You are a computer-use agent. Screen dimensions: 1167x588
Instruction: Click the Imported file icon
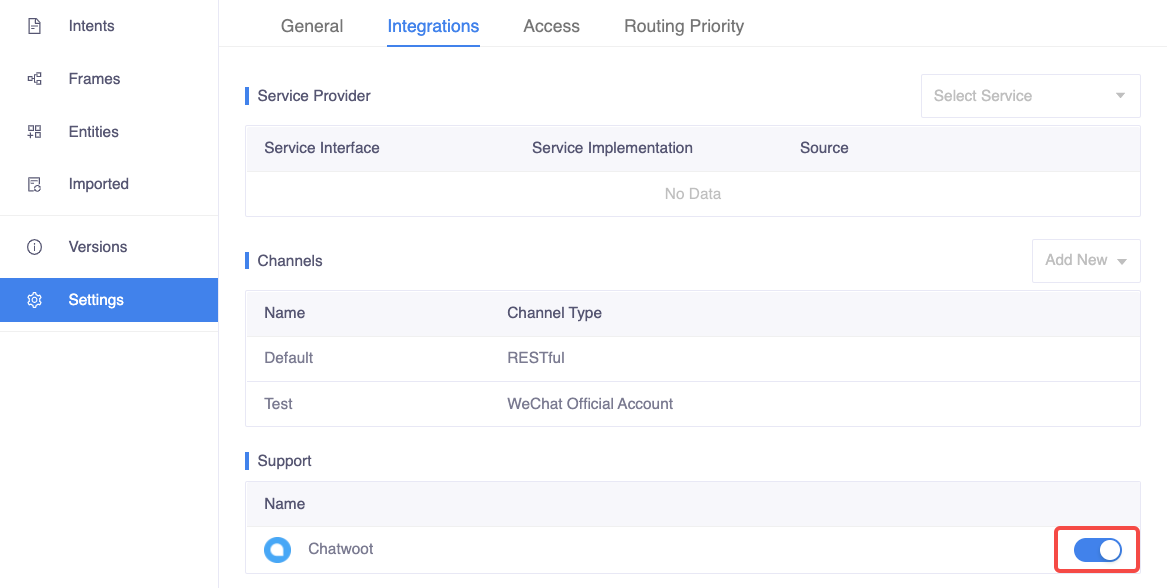(34, 184)
